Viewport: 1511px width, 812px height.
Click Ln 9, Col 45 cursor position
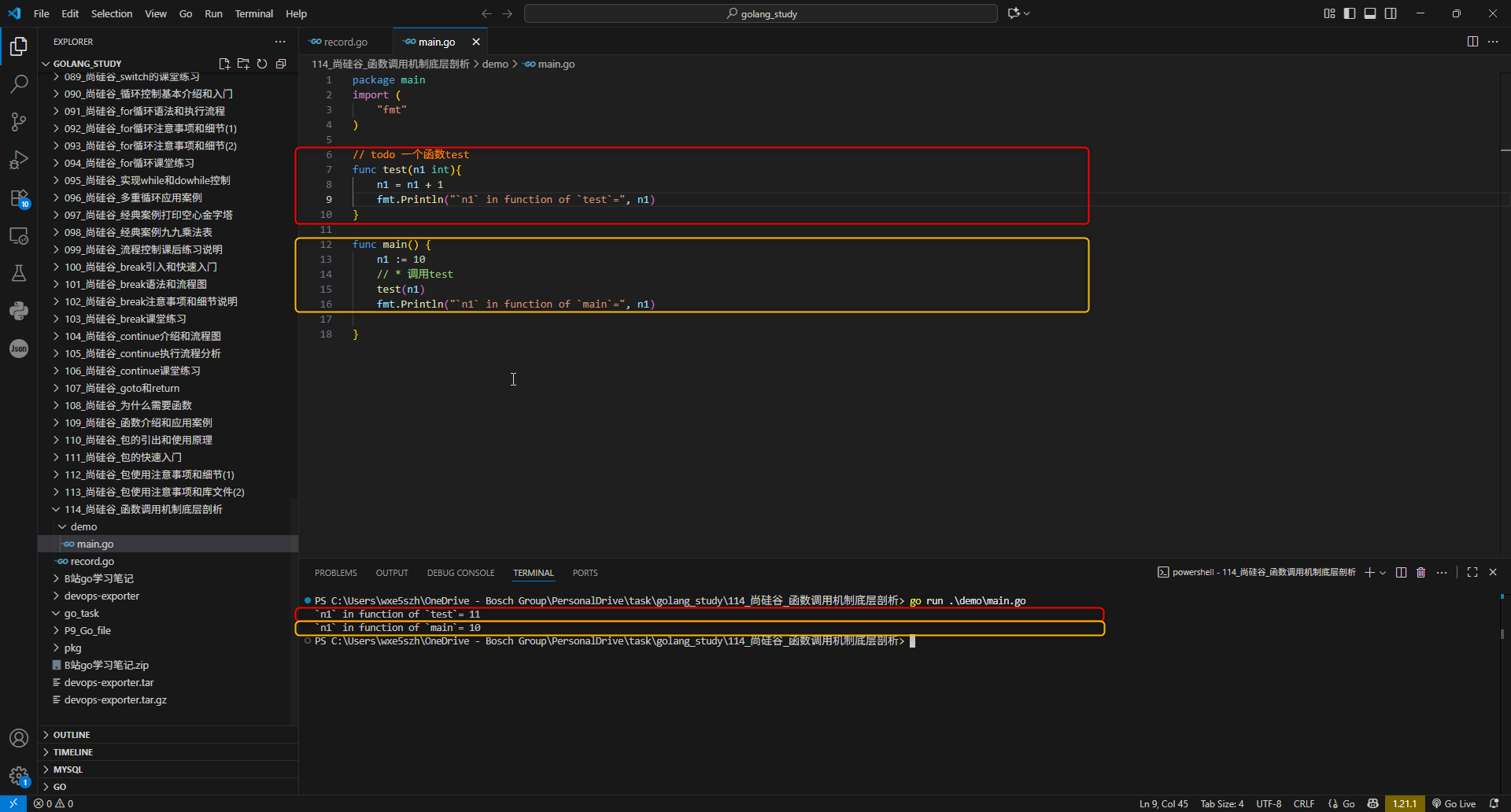click(x=1164, y=803)
